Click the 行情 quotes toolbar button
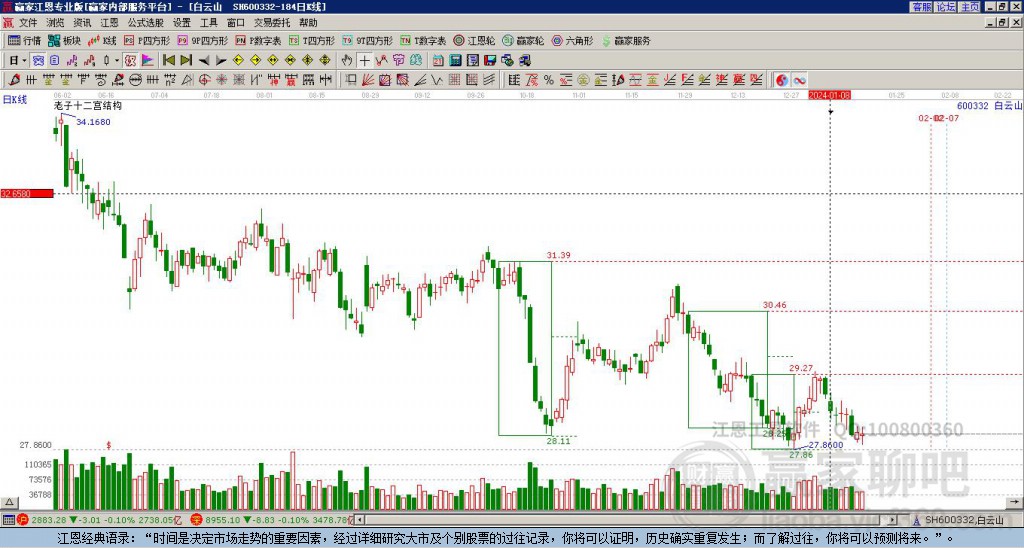Viewport: 1024px width, 548px height. click(25, 40)
